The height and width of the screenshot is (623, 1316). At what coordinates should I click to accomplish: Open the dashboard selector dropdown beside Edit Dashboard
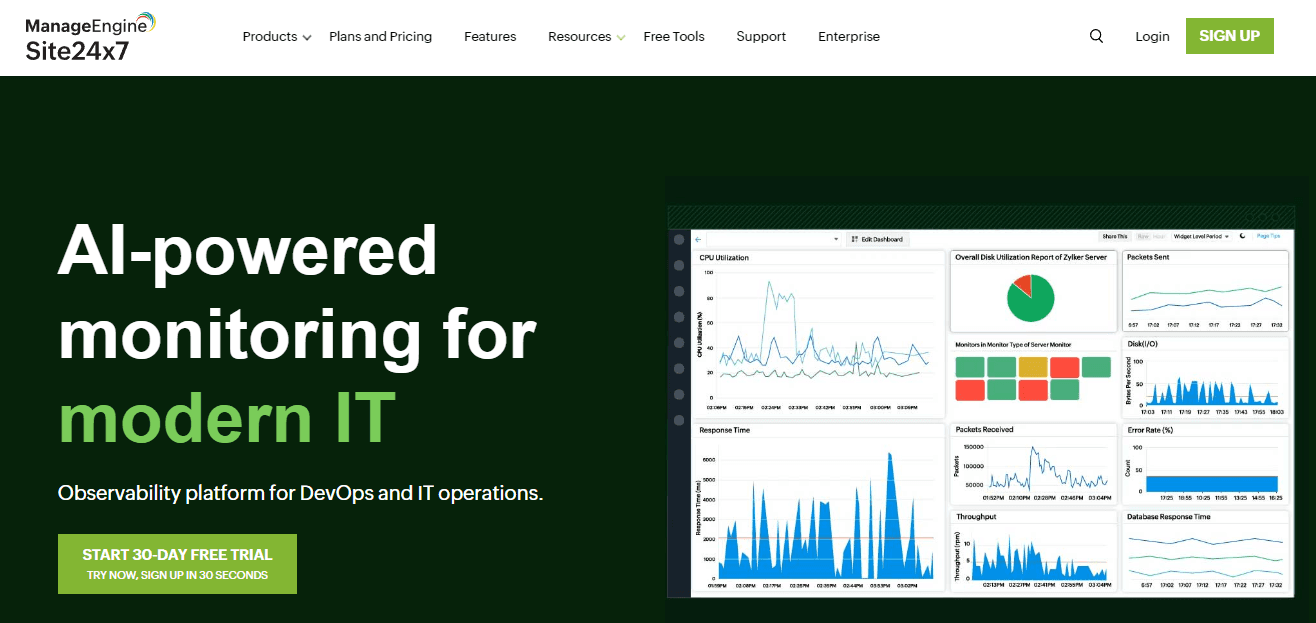click(x=773, y=239)
